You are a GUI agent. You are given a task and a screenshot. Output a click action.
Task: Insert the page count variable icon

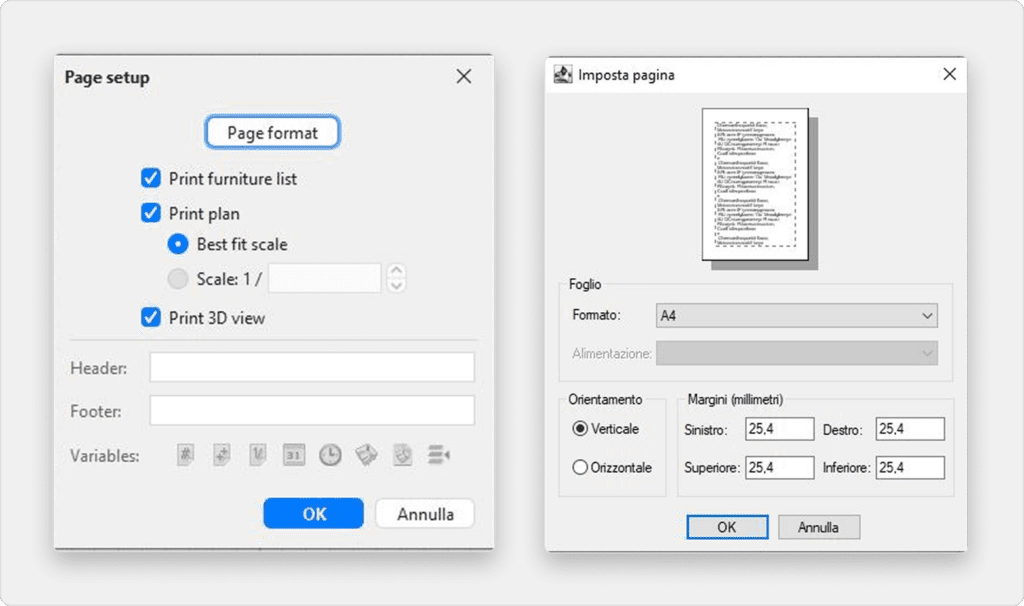221,455
